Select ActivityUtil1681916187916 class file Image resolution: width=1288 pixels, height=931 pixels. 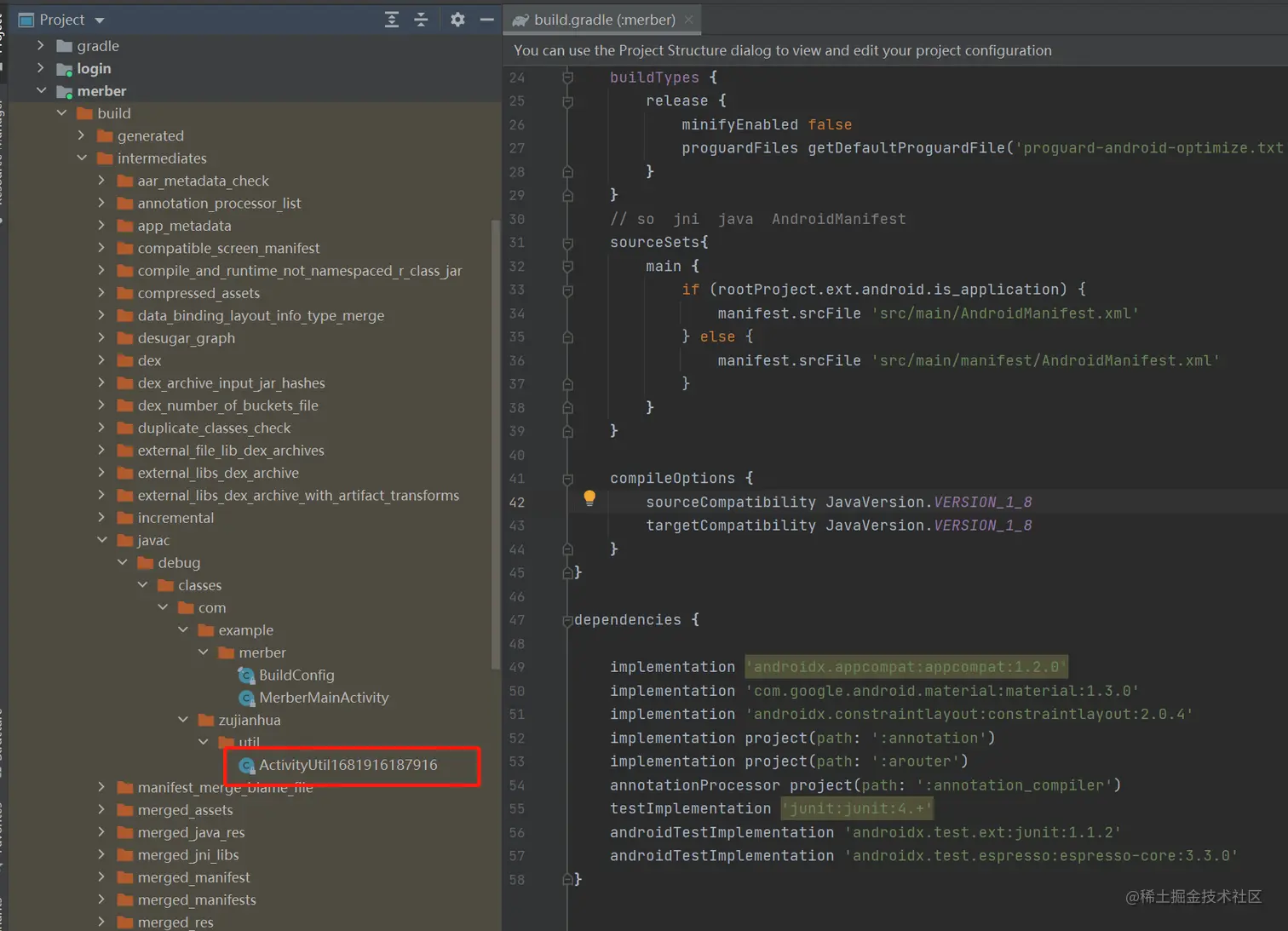[x=348, y=765]
